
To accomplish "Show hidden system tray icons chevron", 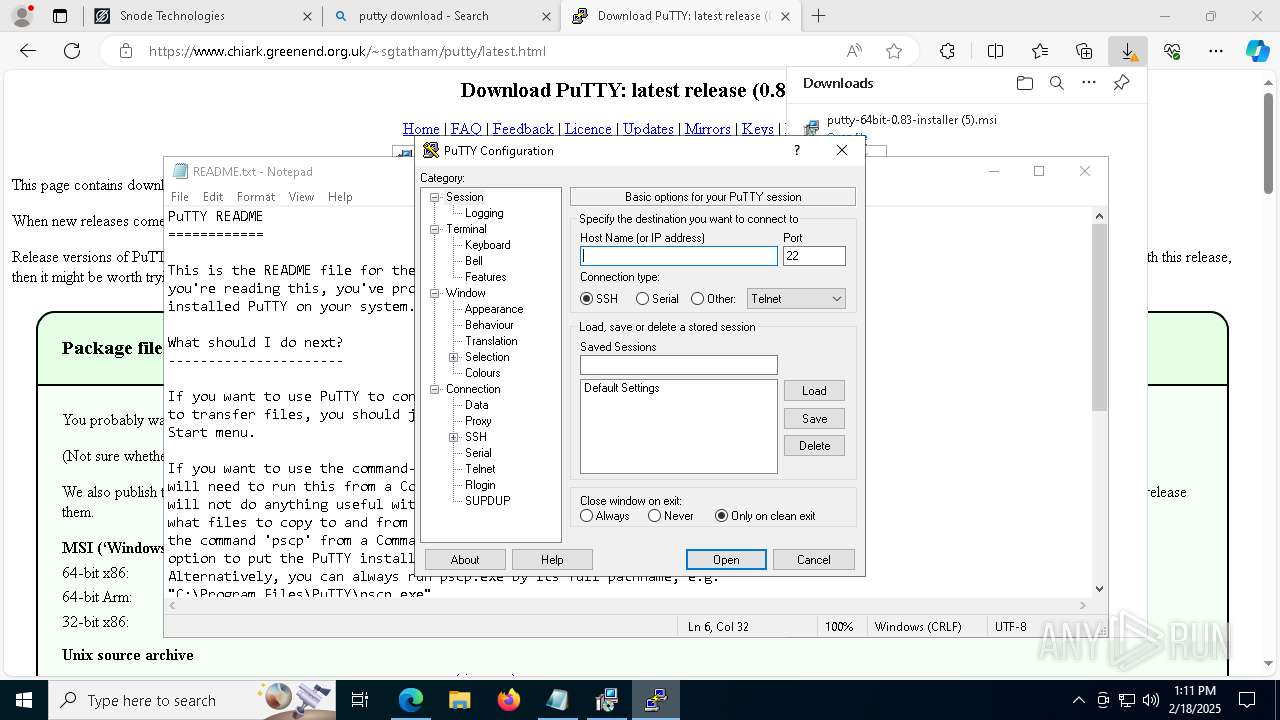I will coord(1078,700).
